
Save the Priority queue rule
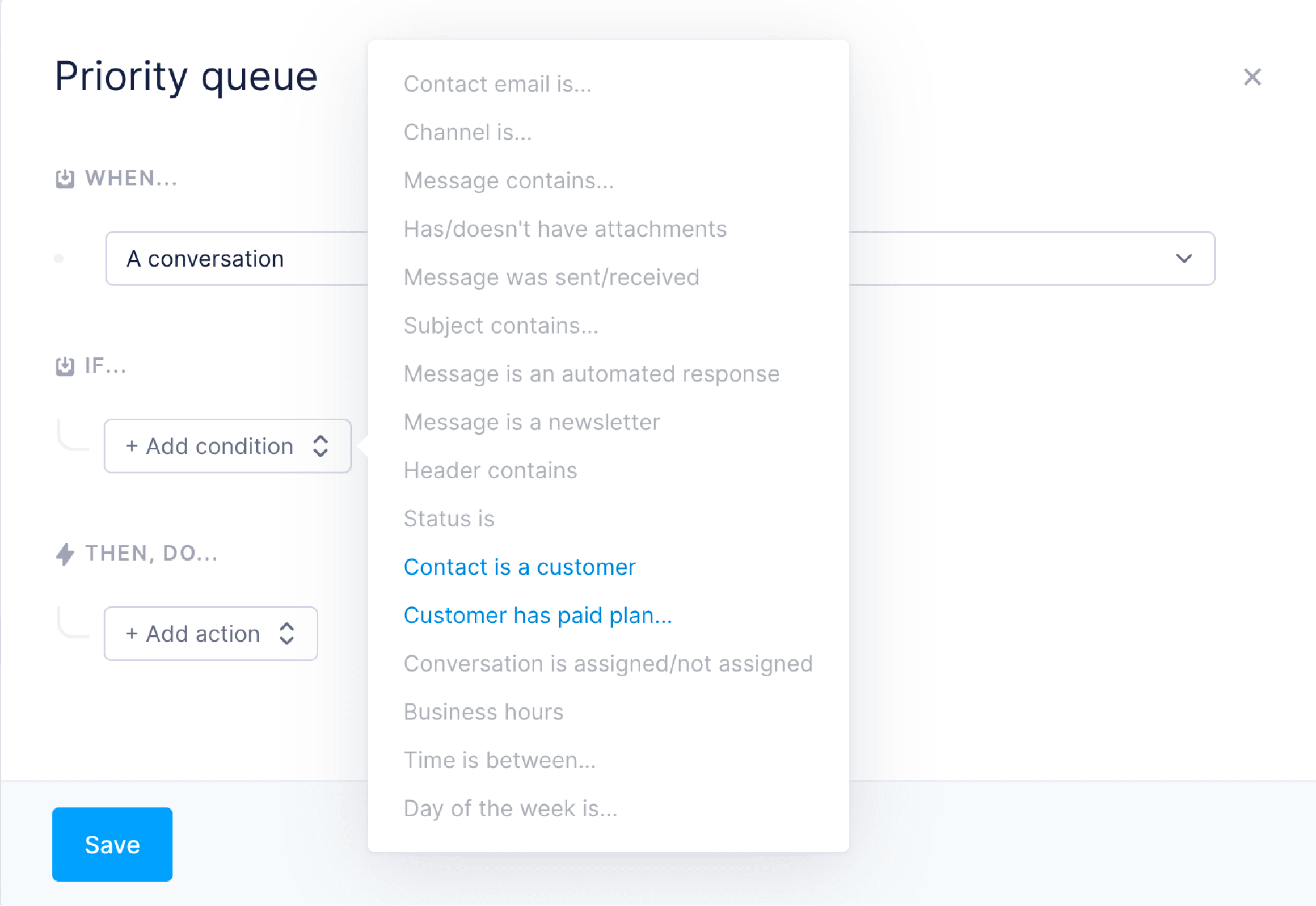[112, 845]
